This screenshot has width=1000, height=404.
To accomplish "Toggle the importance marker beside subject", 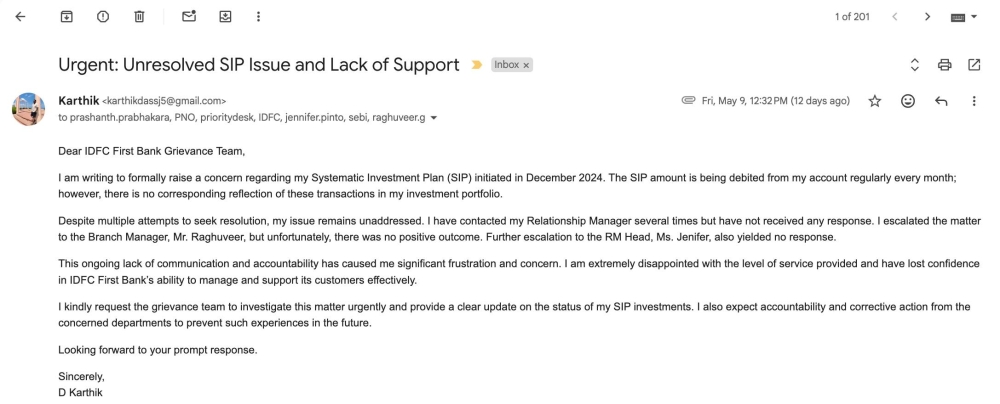I will pyautogui.click(x=477, y=65).
